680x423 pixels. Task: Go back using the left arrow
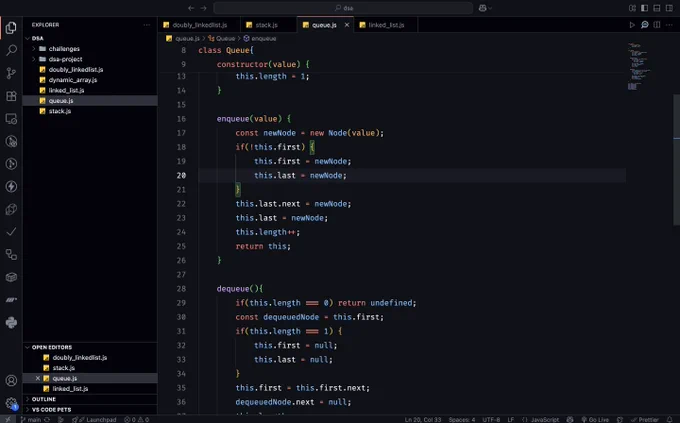tap(191, 8)
